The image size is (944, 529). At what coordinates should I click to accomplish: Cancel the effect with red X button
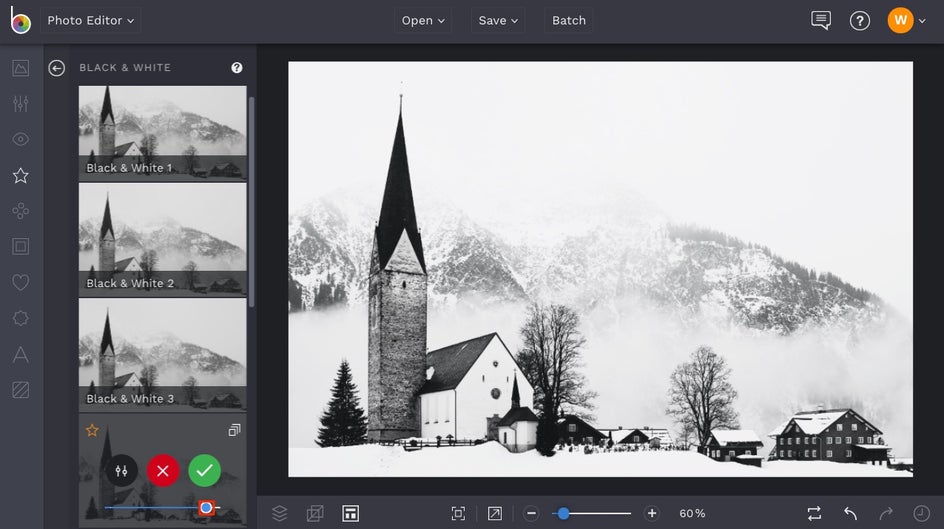163,470
